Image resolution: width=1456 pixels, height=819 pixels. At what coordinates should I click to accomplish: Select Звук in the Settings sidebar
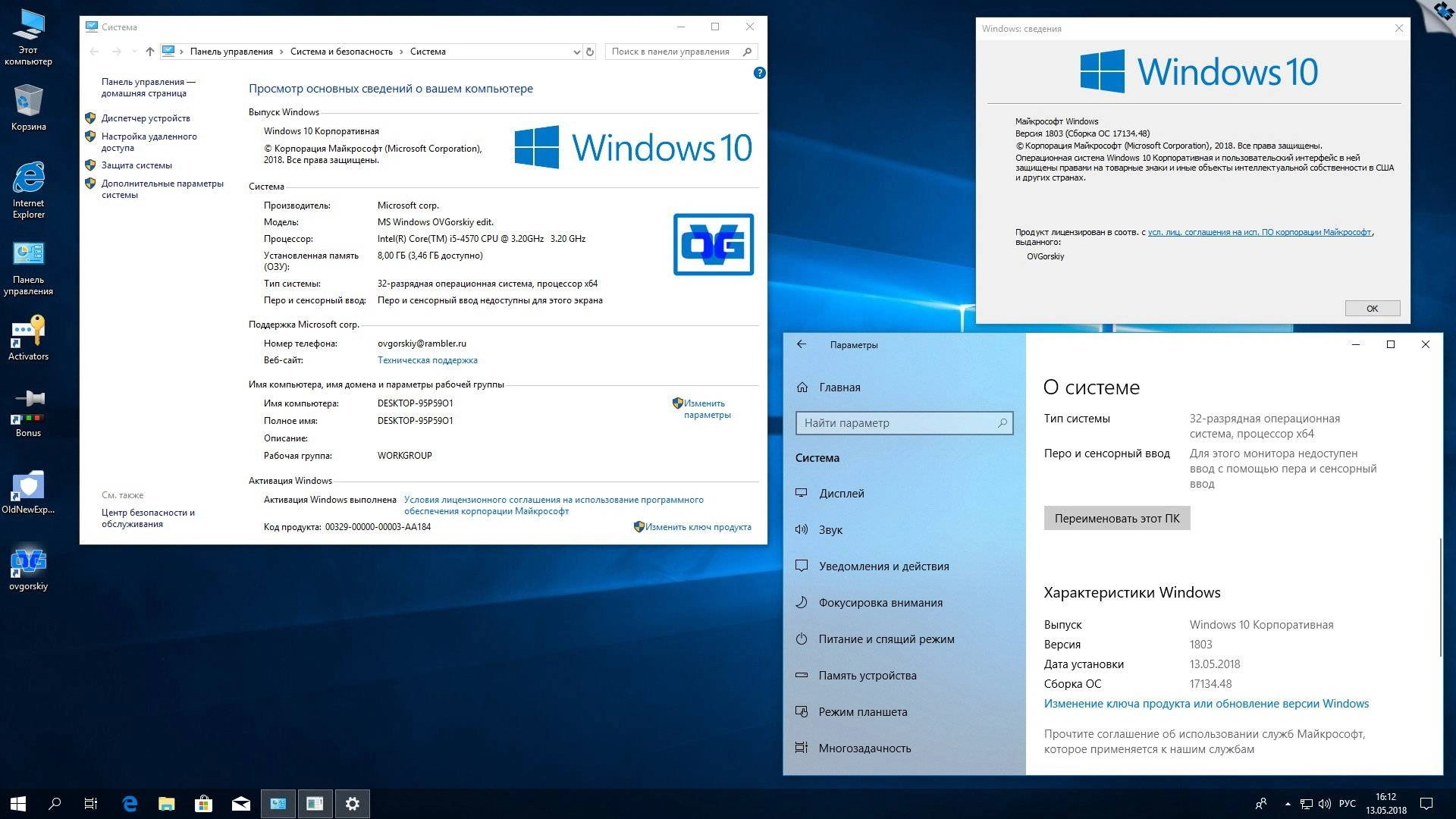pyautogui.click(x=830, y=529)
